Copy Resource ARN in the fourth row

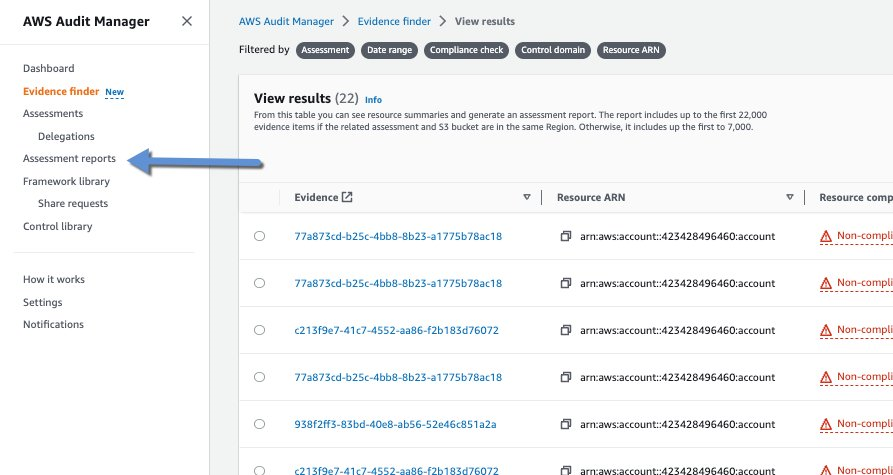pos(566,377)
